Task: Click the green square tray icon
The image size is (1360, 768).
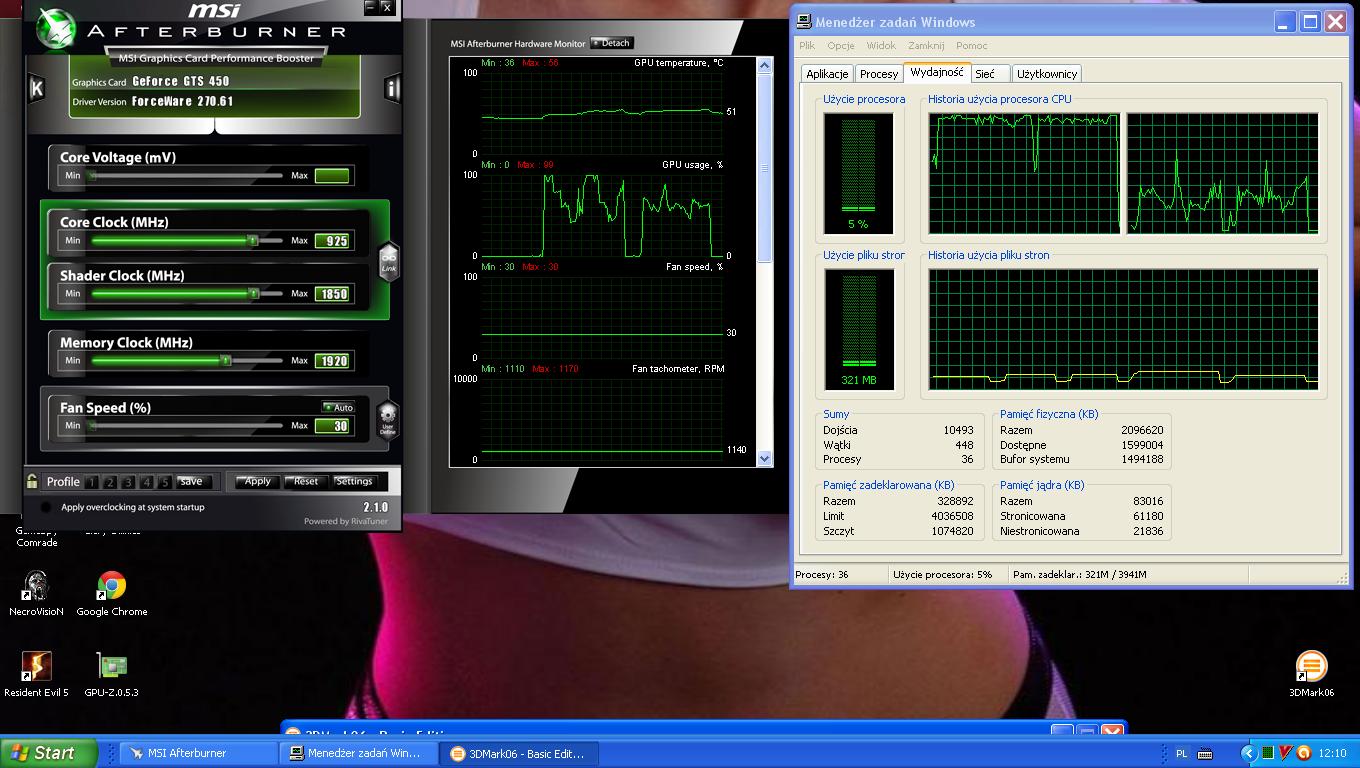Action: pos(1267,753)
